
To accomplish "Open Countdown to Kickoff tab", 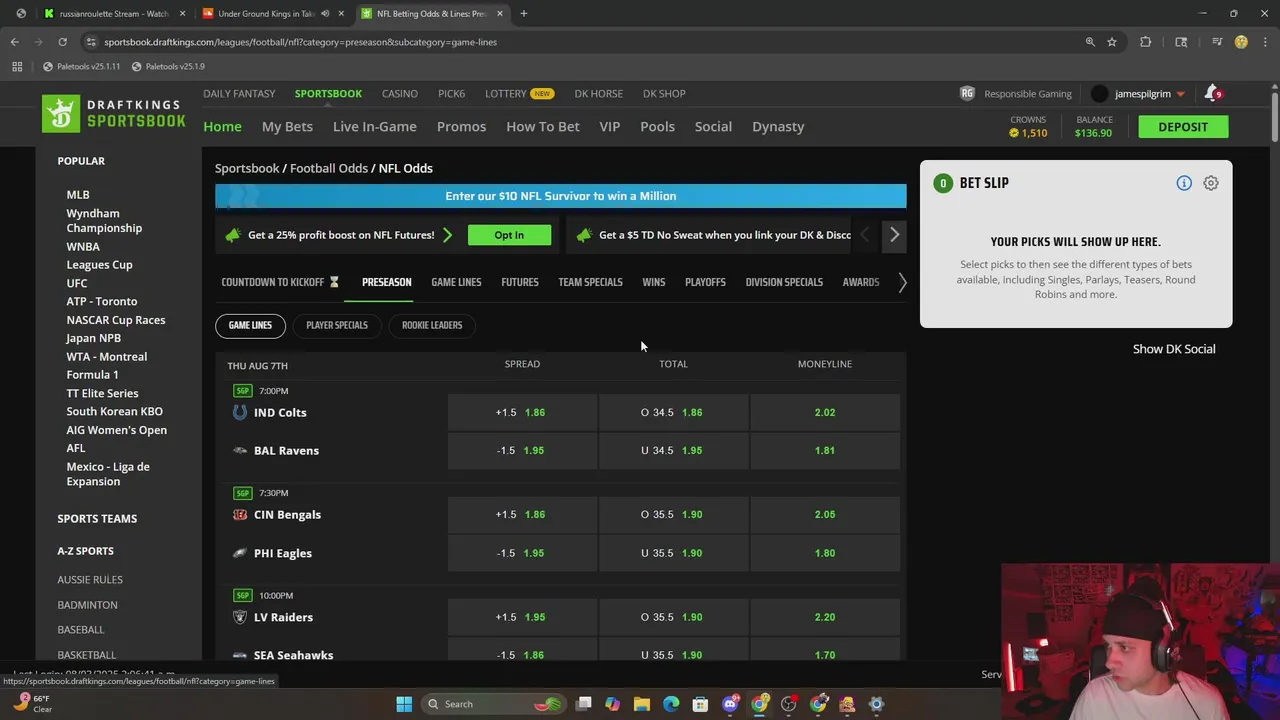I will [280, 282].
